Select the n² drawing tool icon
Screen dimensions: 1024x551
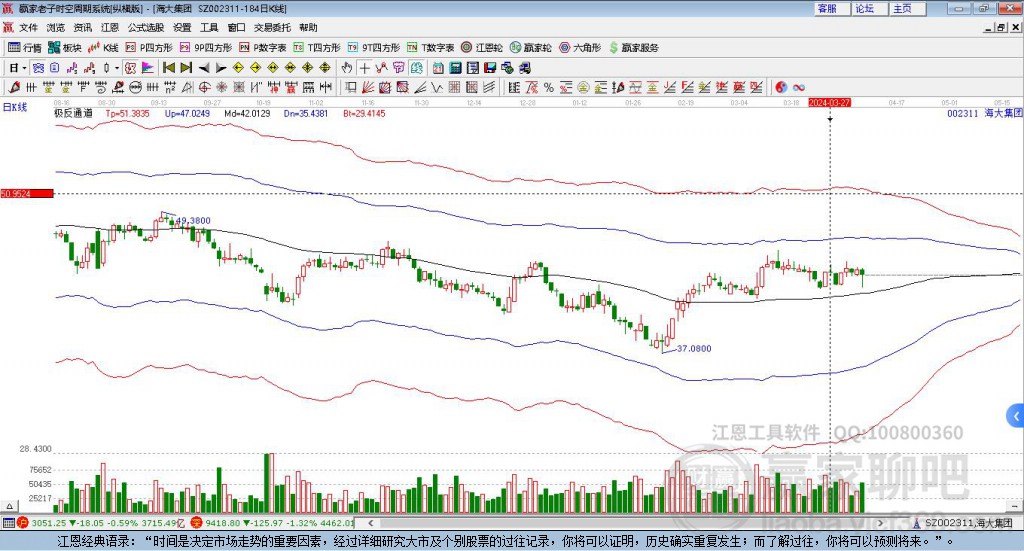170,87
